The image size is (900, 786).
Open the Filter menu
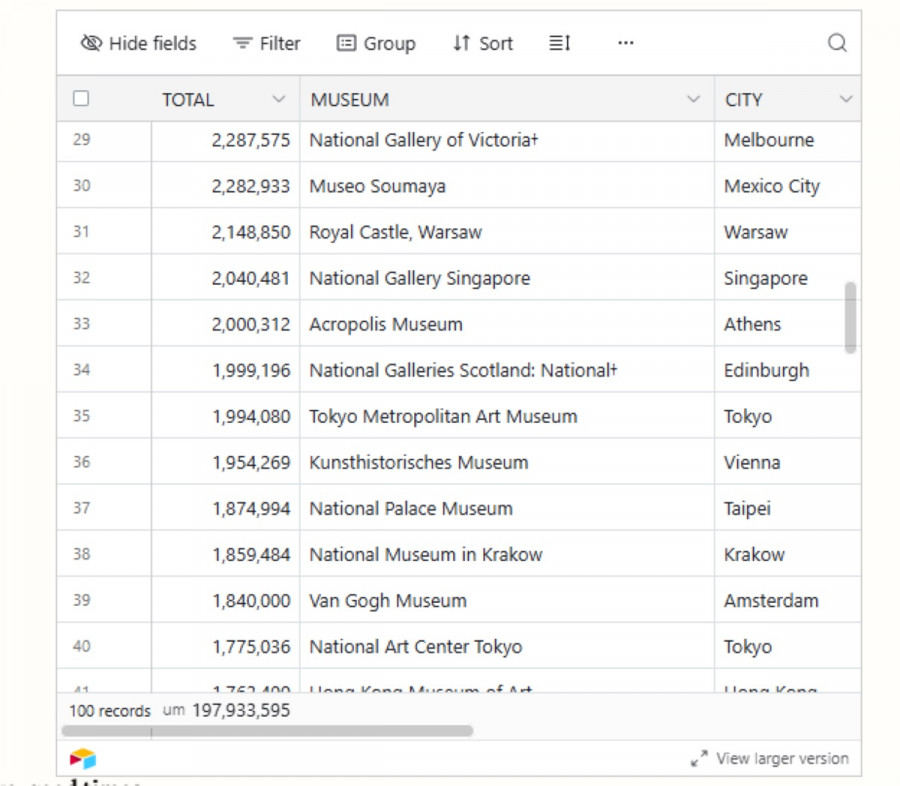(266, 43)
